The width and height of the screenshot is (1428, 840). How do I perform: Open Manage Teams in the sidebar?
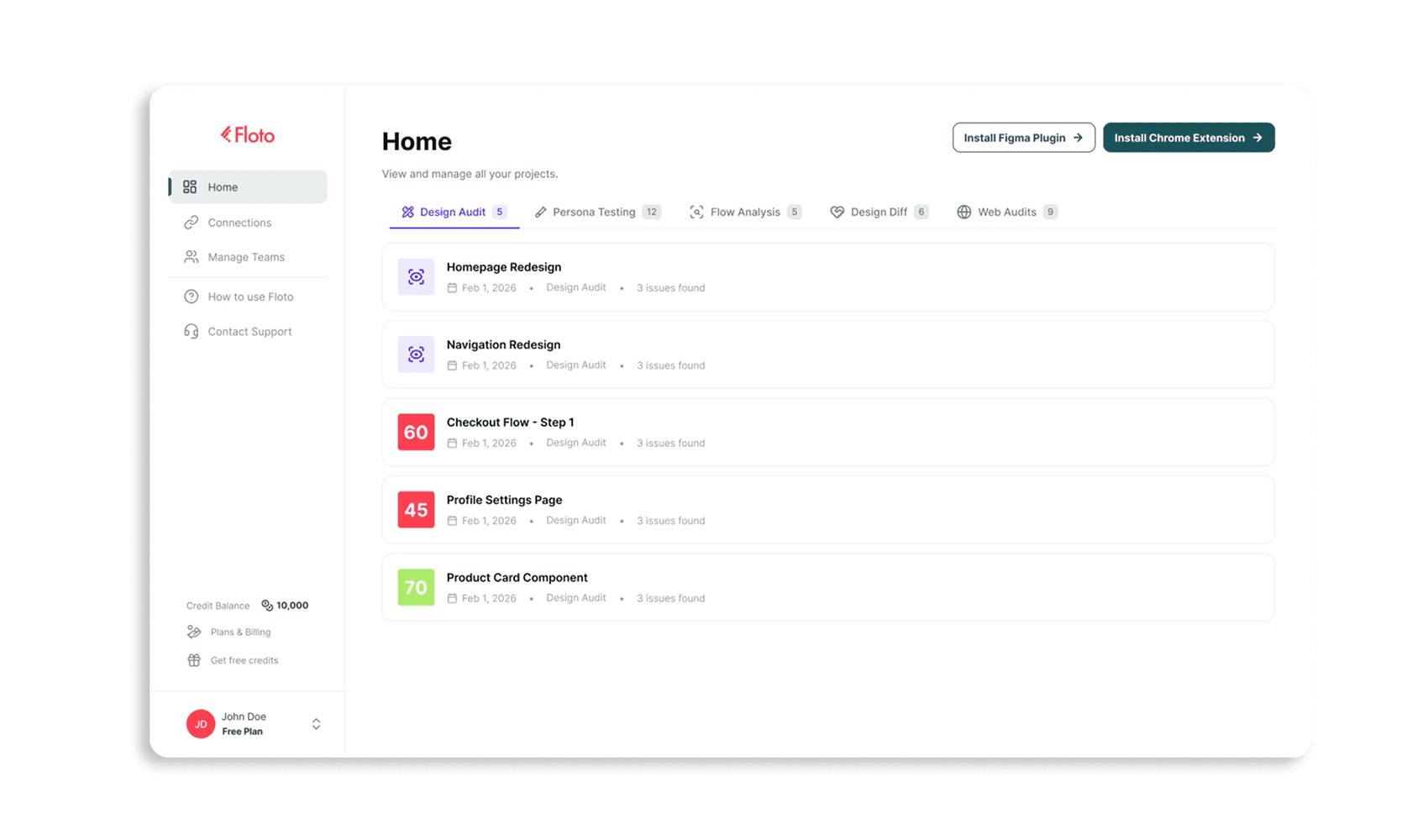[248, 257]
